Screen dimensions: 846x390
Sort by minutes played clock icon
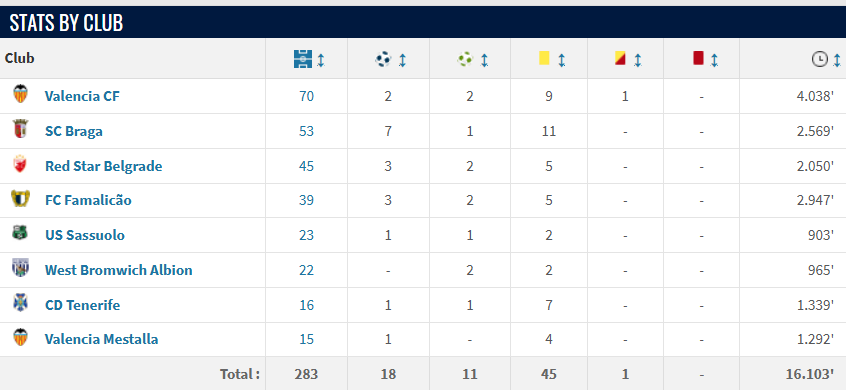pos(819,59)
